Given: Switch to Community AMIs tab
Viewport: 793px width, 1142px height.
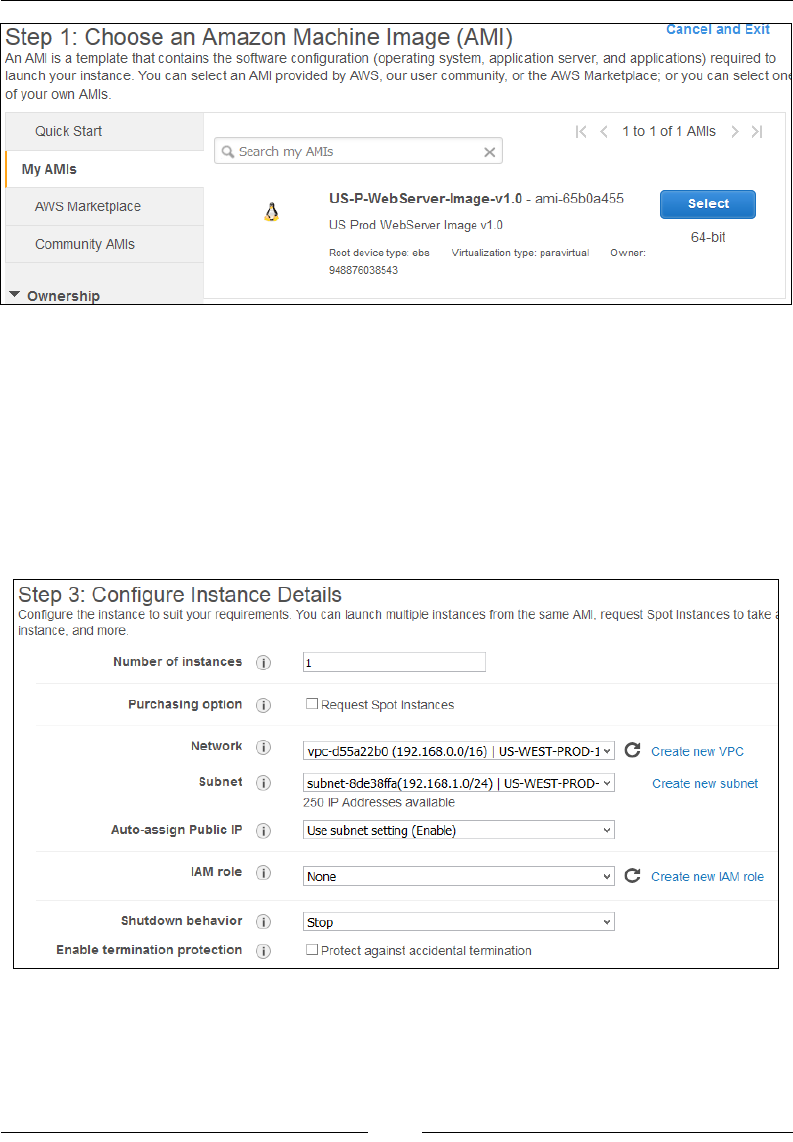Looking at the screenshot, I should [x=105, y=244].
